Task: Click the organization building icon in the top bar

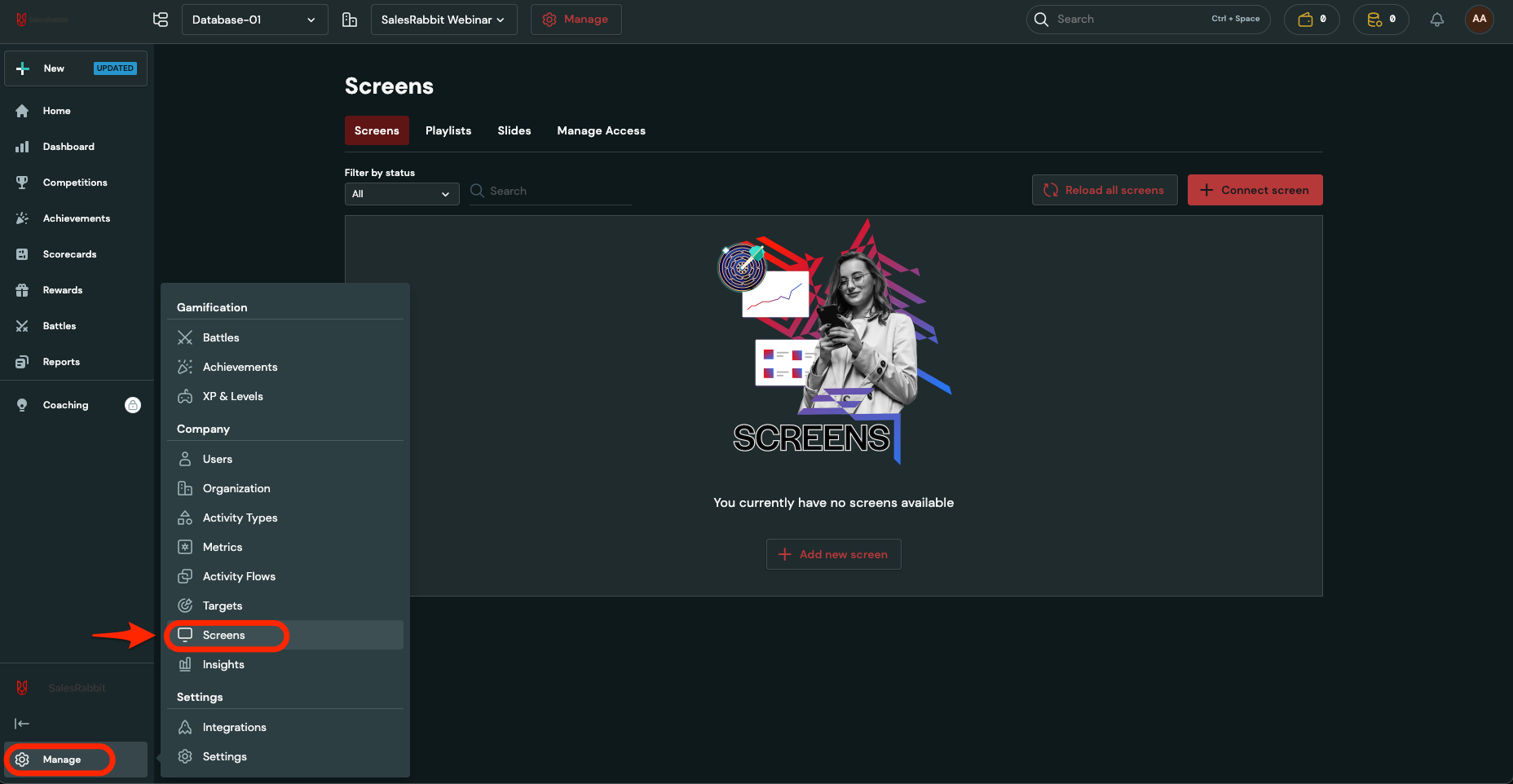Action: pos(350,20)
